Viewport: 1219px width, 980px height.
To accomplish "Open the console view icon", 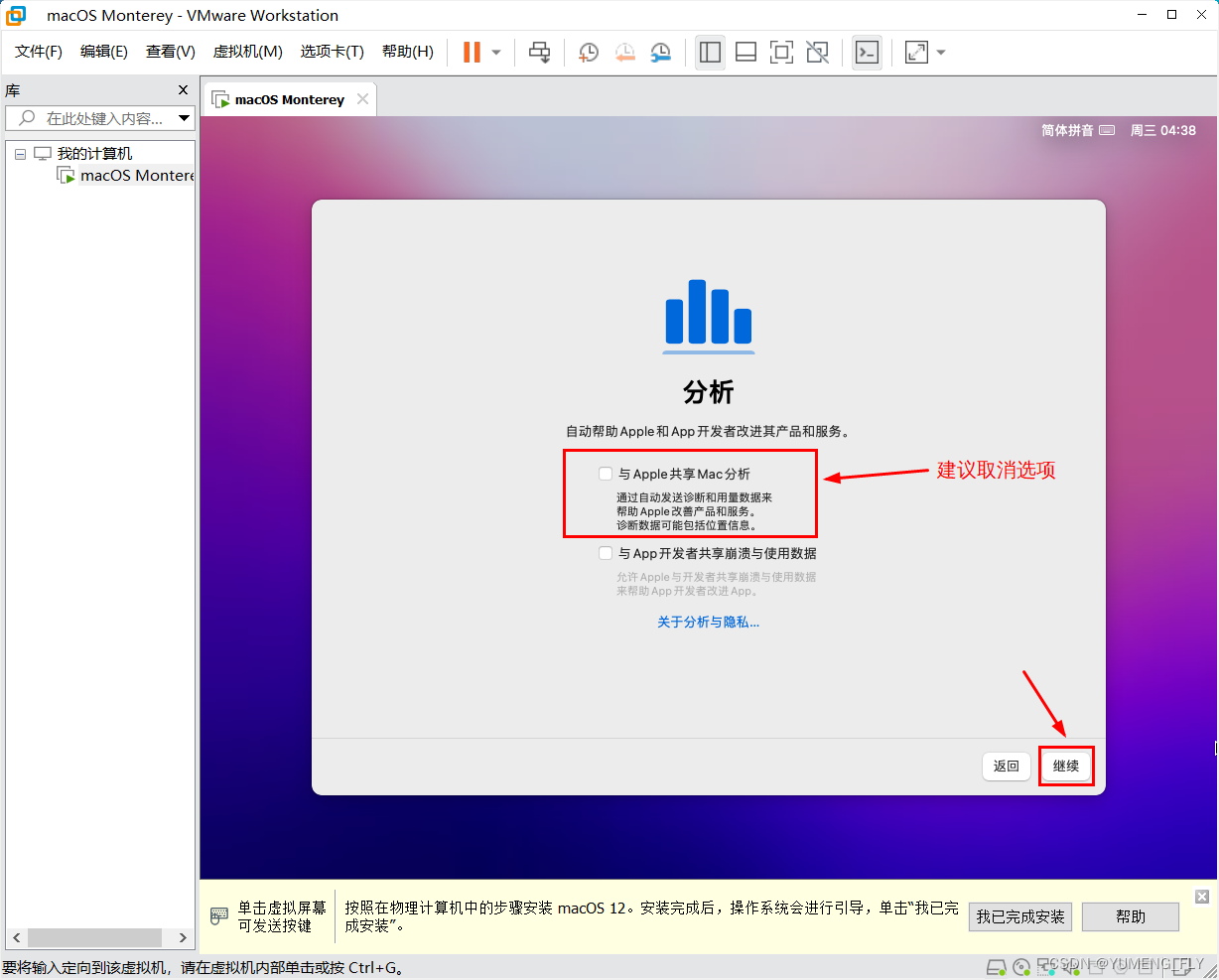I will pos(867,52).
